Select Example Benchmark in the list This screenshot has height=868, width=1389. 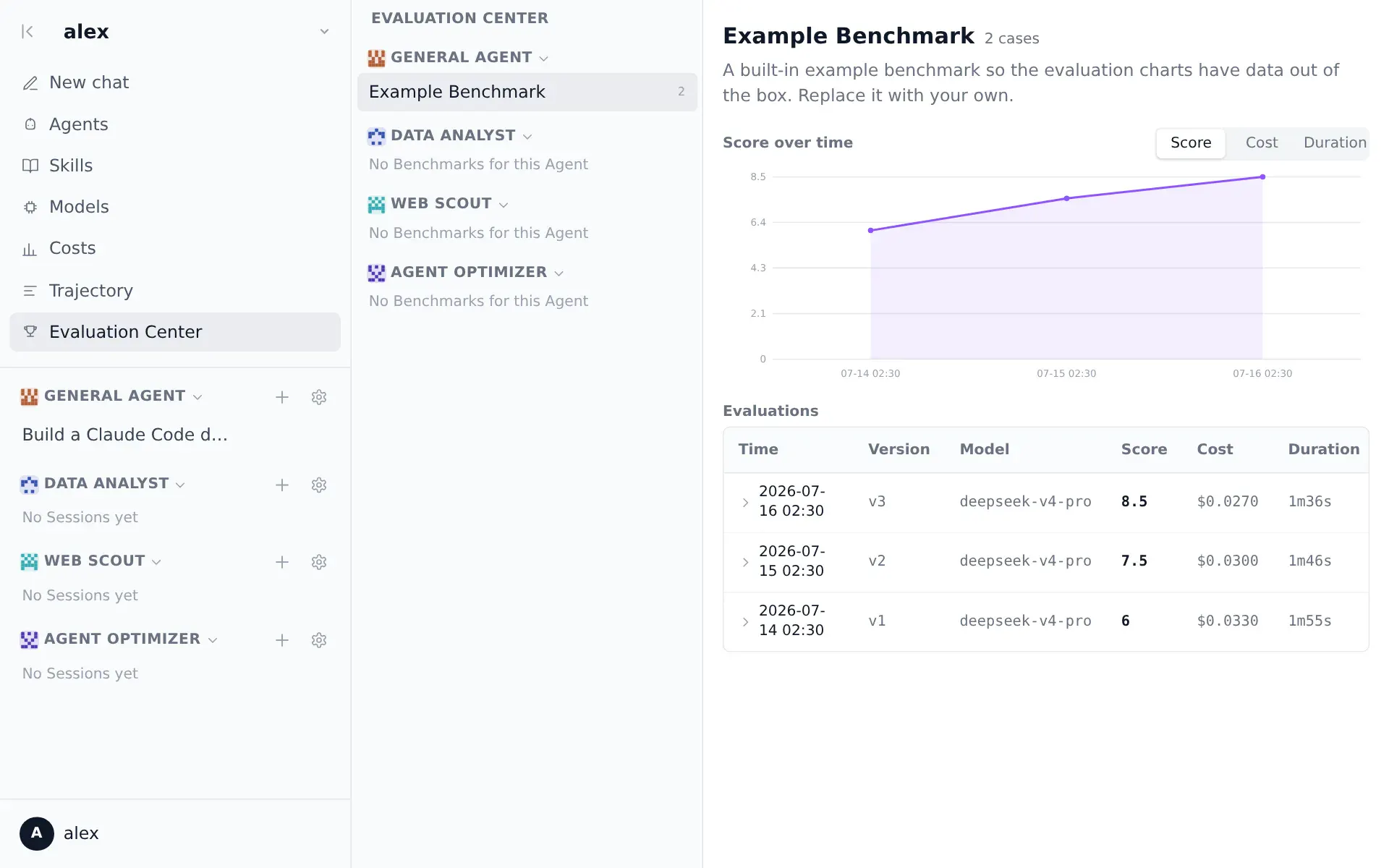click(x=527, y=92)
